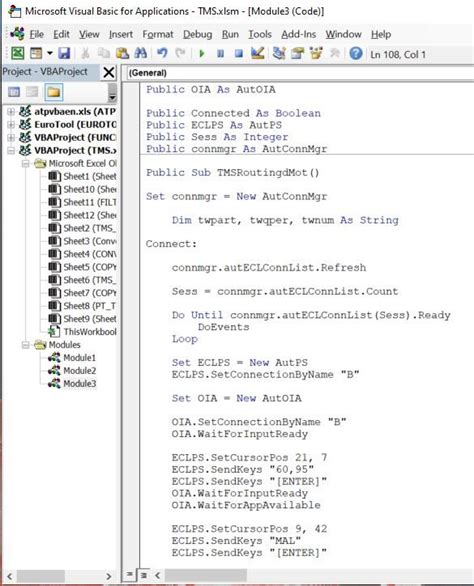The height and width of the screenshot is (586, 474).
Task: Expand the EuroTool project node
Action: coord(11,124)
